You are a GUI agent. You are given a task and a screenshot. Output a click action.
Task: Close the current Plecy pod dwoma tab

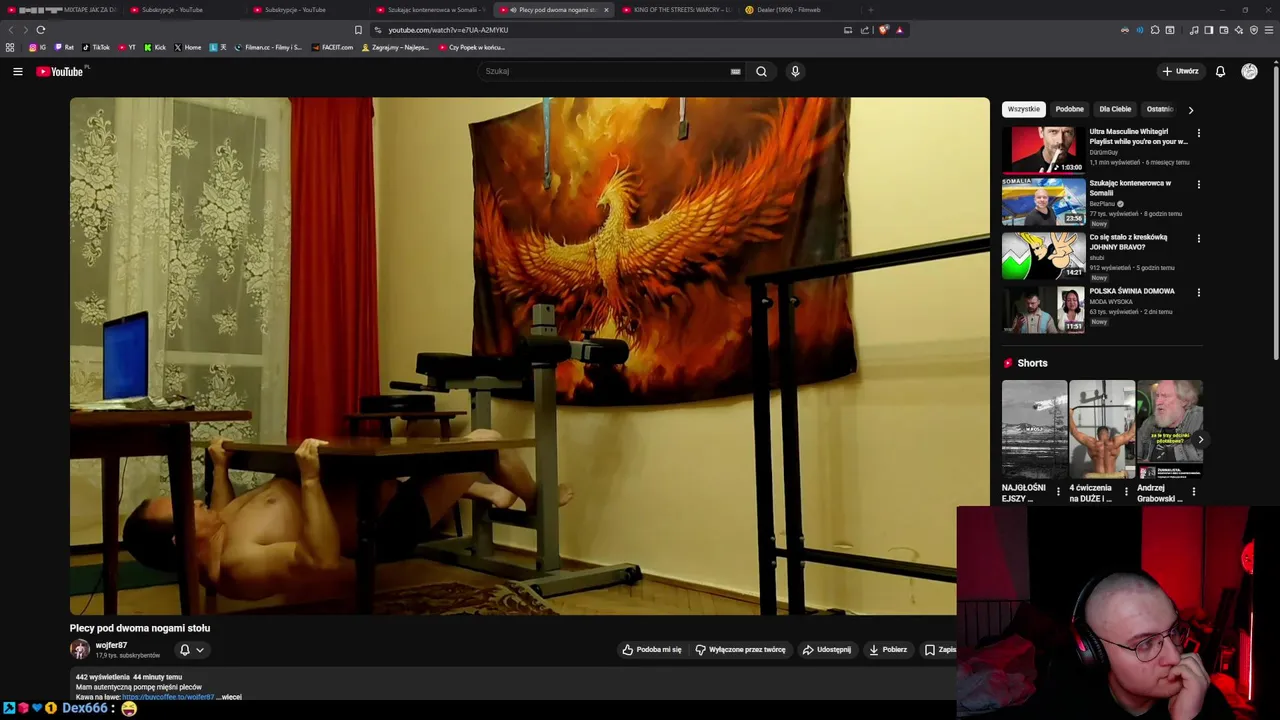point(606,10)
